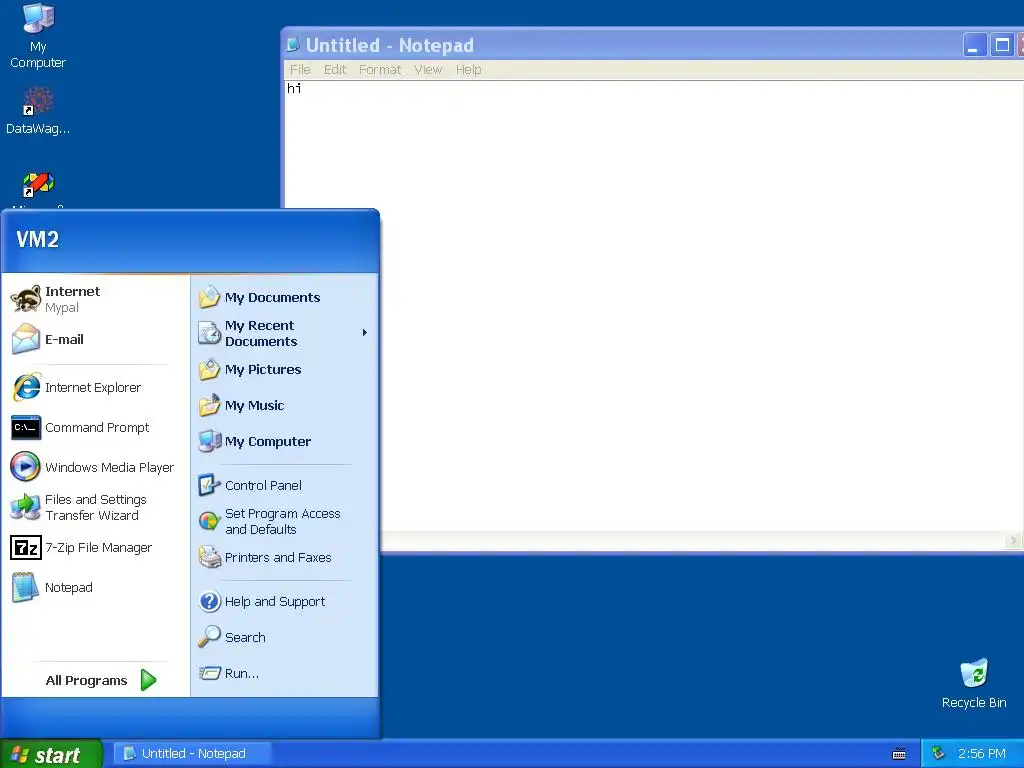
Task: Click the keyboard icon in taskbar
Action: [899, 754]
